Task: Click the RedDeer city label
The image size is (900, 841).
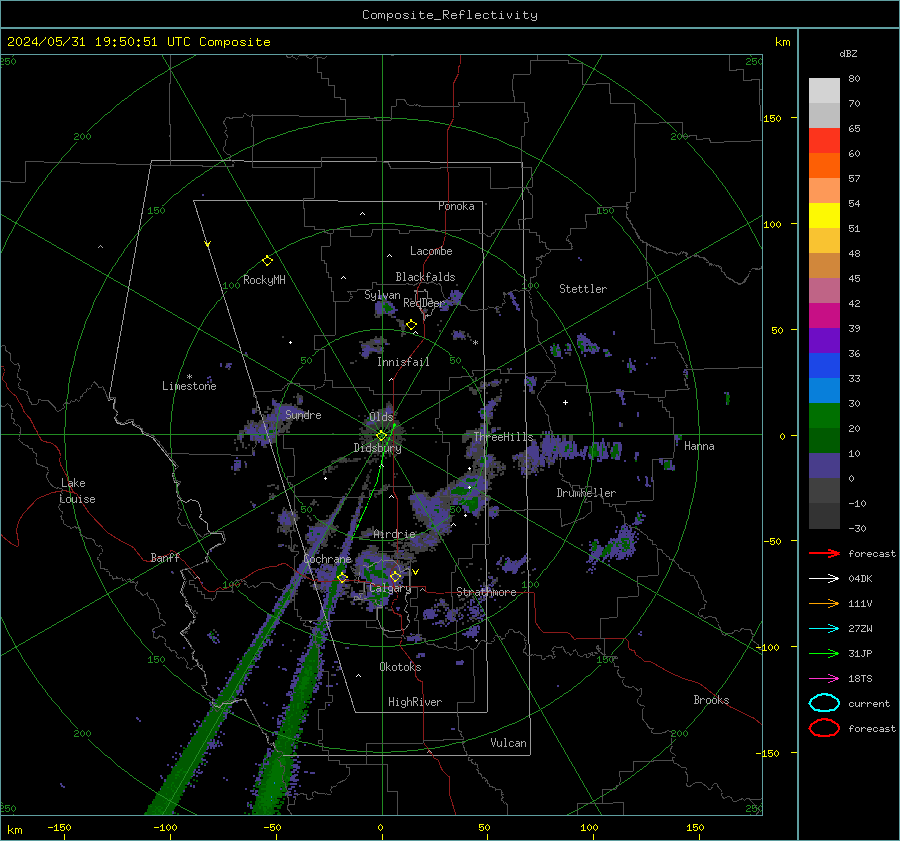Action: (424, 303)
